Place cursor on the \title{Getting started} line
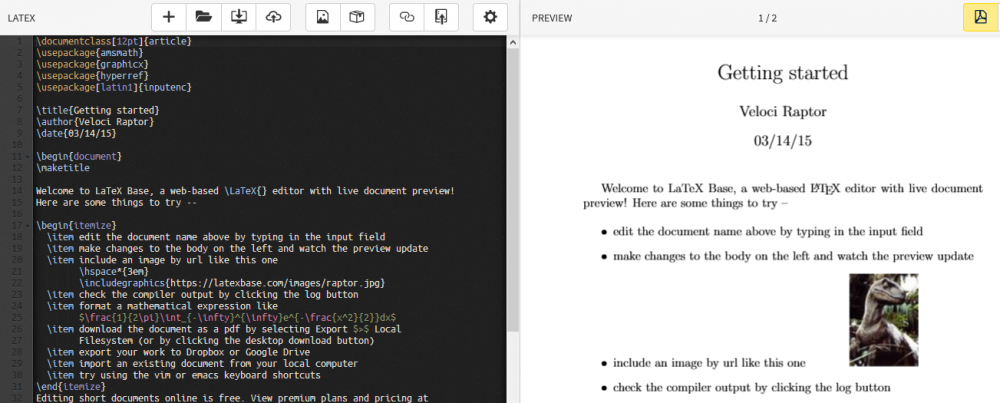 tap(96, 110)
